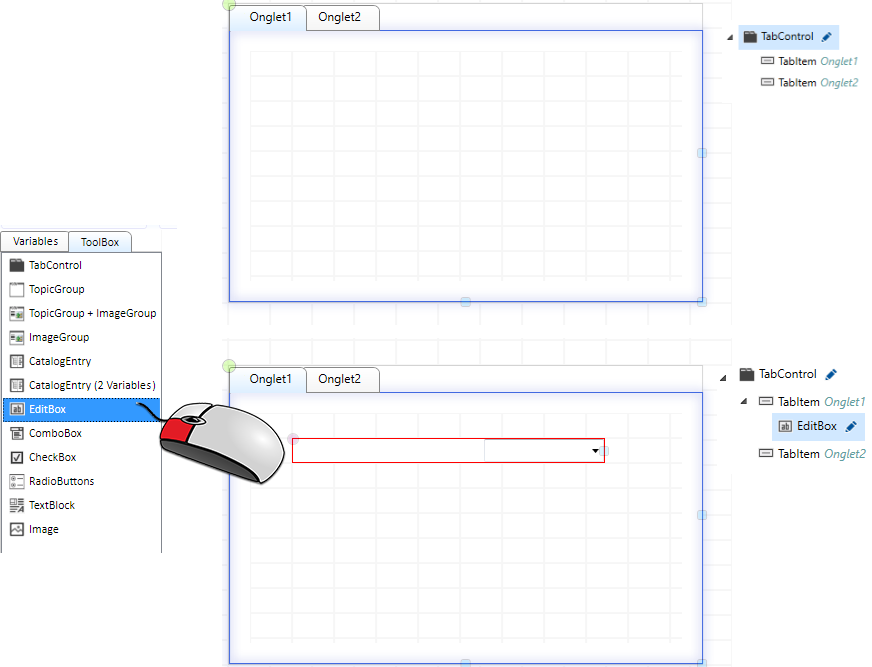Click the 'ComboBox' label in ToolBox
Viewport: 872px width, 667px height.
[x=56, y=433]
